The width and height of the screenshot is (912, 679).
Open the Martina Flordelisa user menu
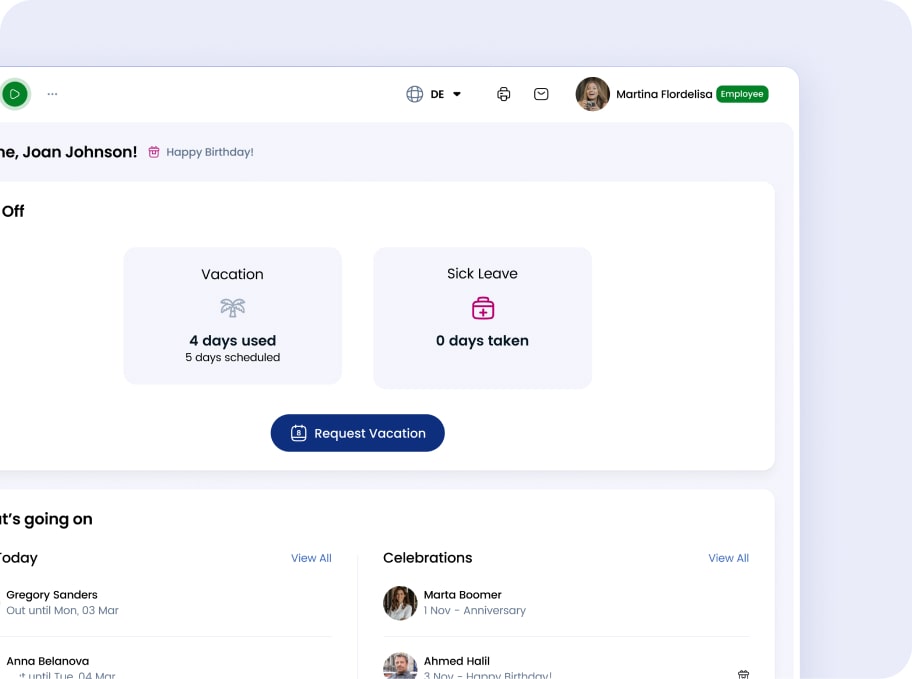pos(664,94)
